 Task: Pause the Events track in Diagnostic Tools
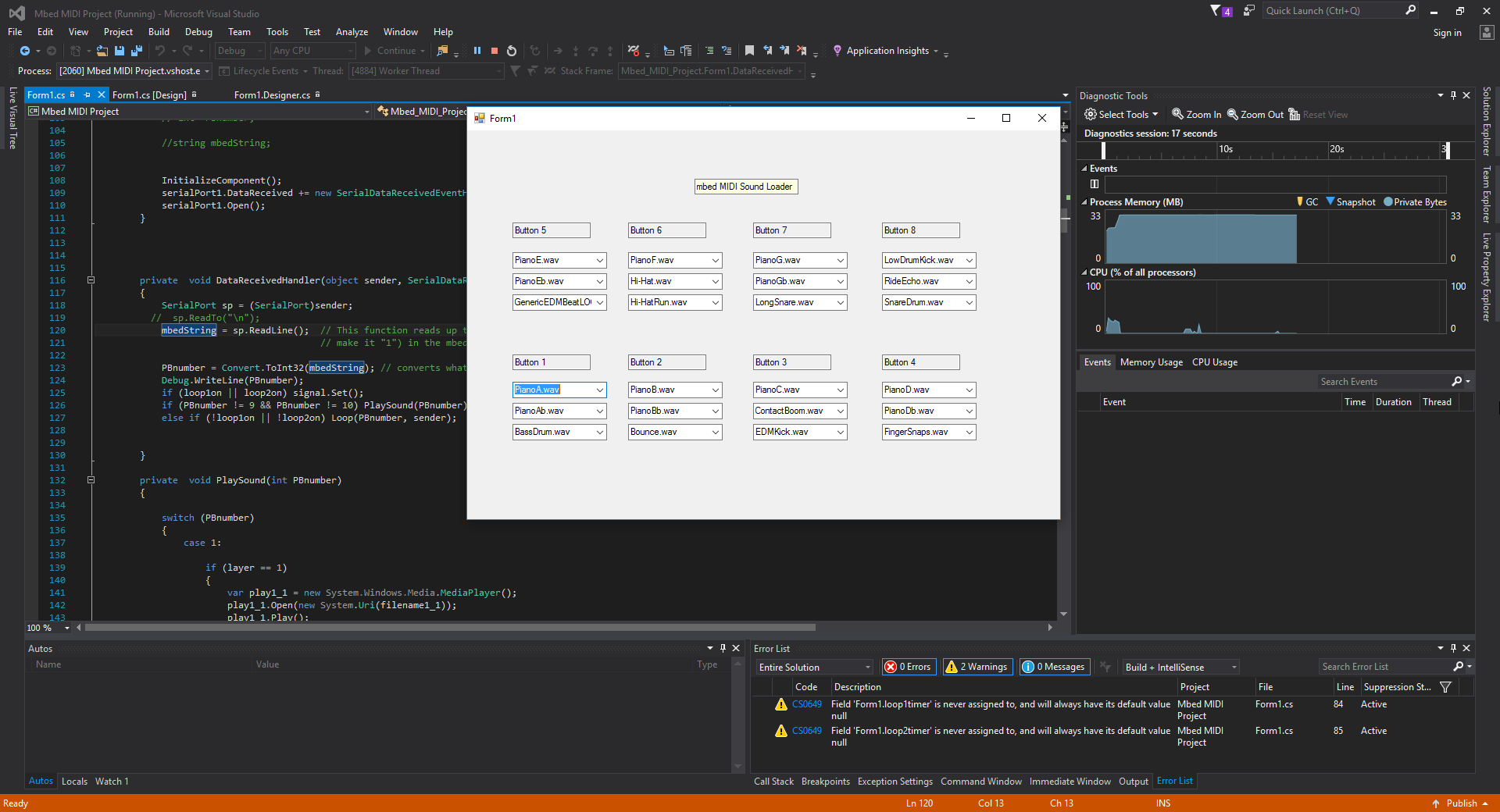click(x=1095, y=184)
